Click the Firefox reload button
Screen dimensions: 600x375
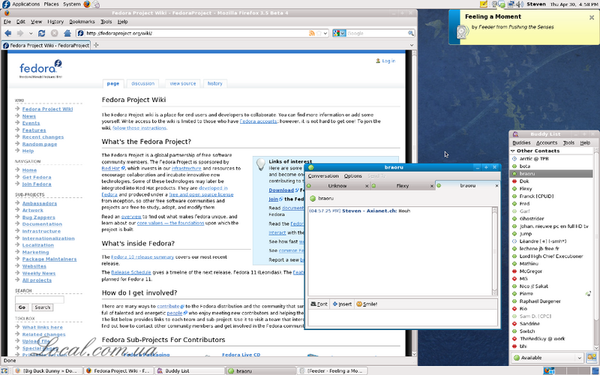41,33
